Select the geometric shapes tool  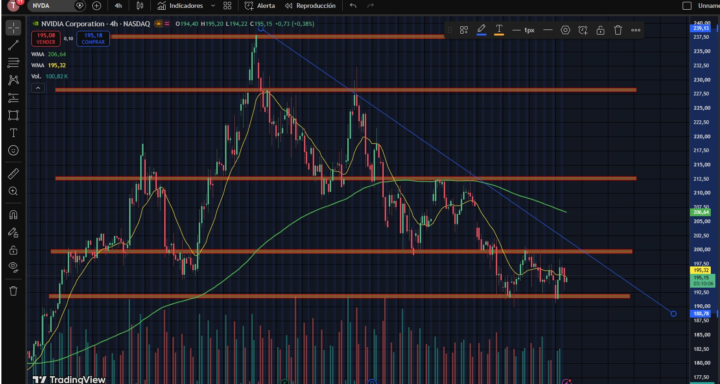coord(13,115)
